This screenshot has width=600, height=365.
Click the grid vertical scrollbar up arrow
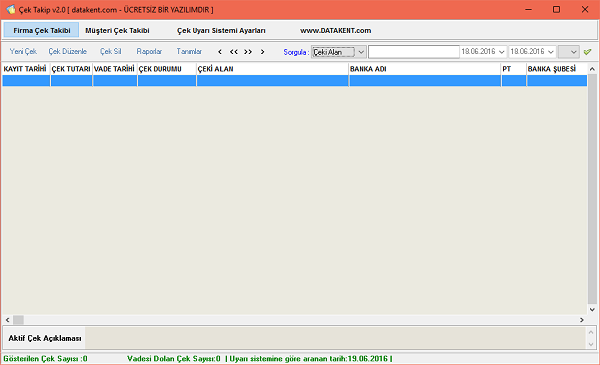tap(592, 69)
